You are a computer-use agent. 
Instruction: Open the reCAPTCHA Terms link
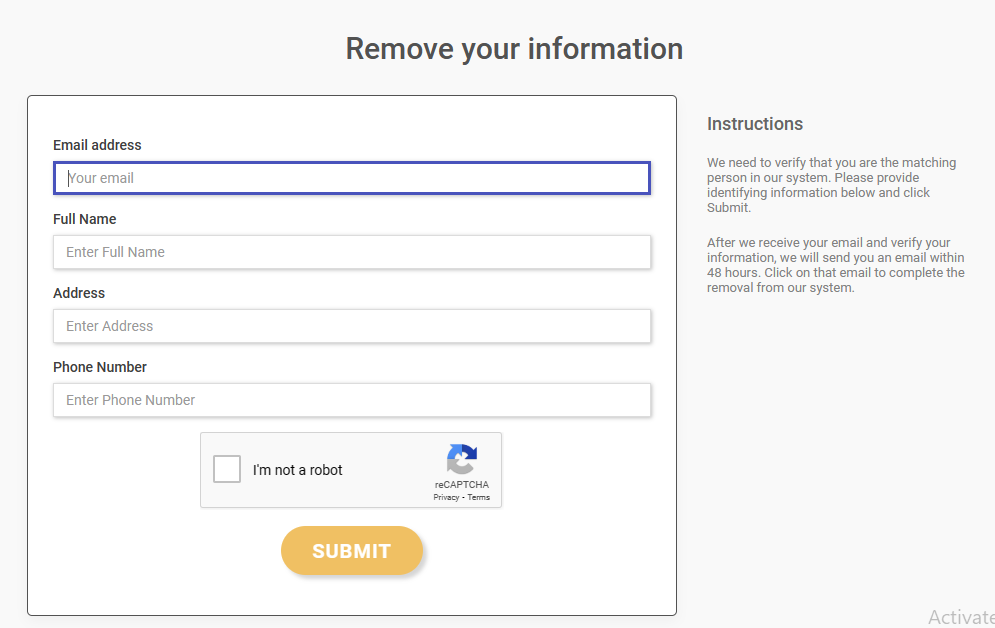[478, 497]
